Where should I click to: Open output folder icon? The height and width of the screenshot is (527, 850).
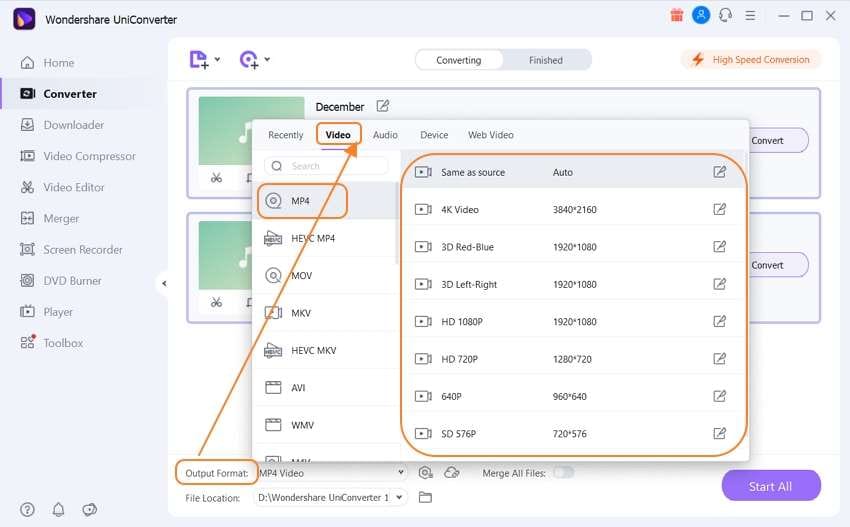[426, 497]
